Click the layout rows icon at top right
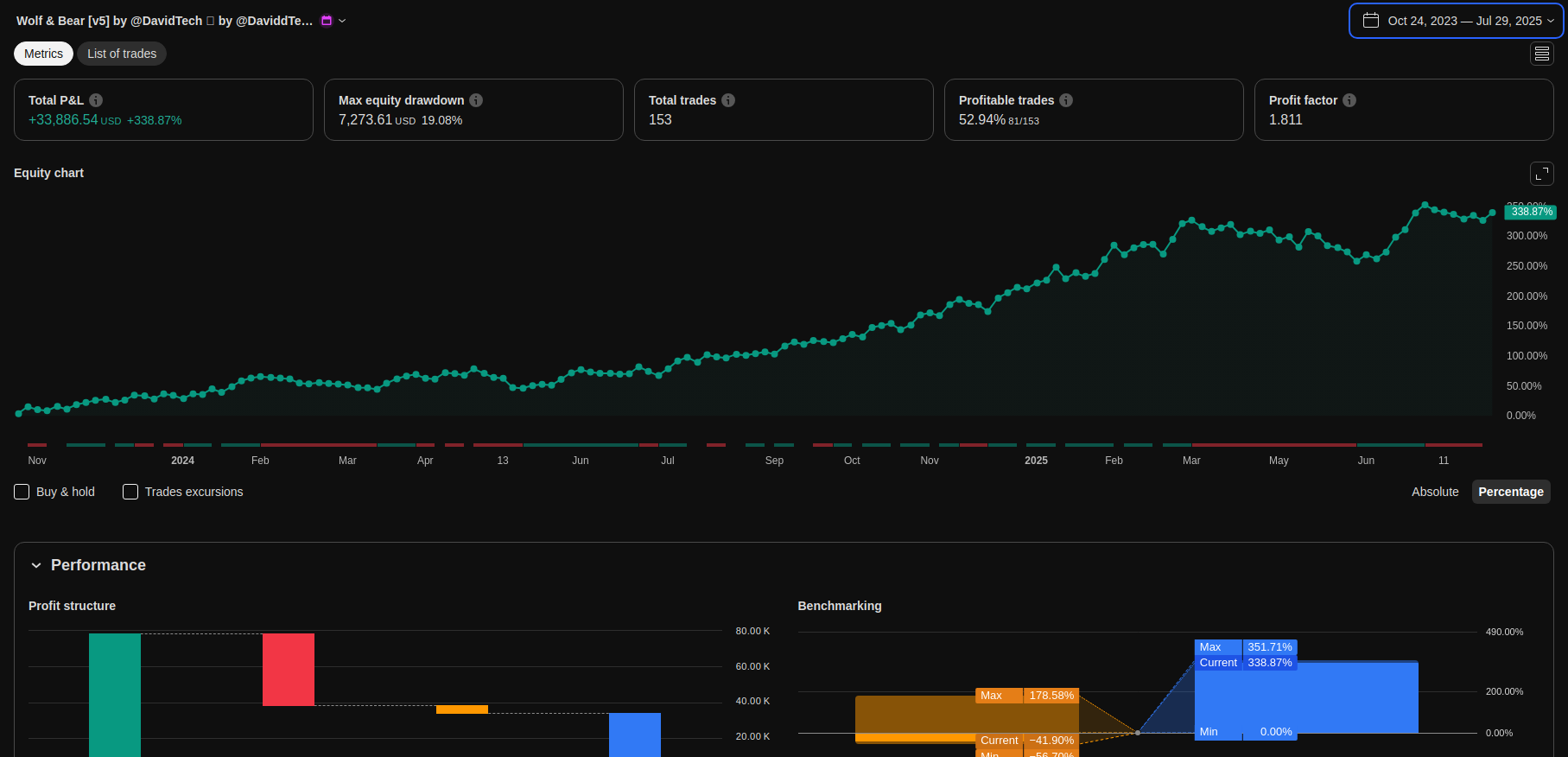This screenshot has width=1568, height=757. (x=1541, y=54)
